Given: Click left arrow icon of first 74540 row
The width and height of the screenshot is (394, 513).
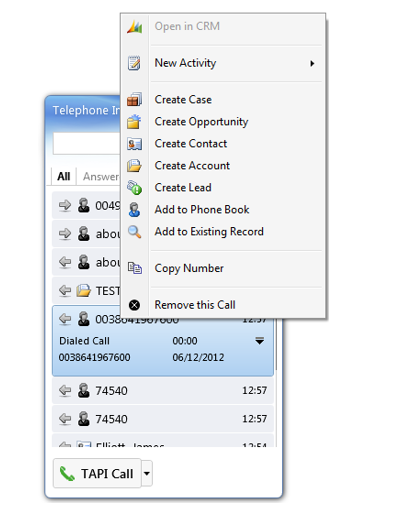Looking at the screenshot, I should coord(65,390).
